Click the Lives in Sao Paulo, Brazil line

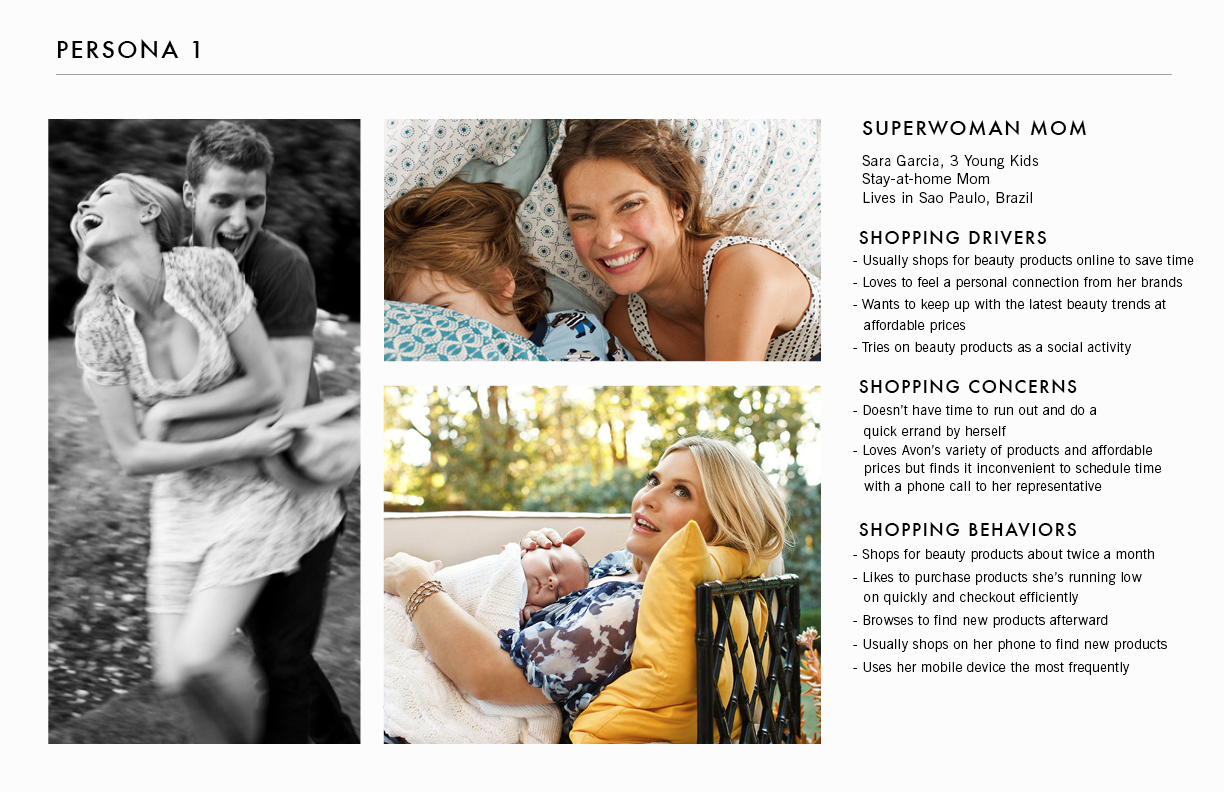pyautogui.click(x=947, y=198)
